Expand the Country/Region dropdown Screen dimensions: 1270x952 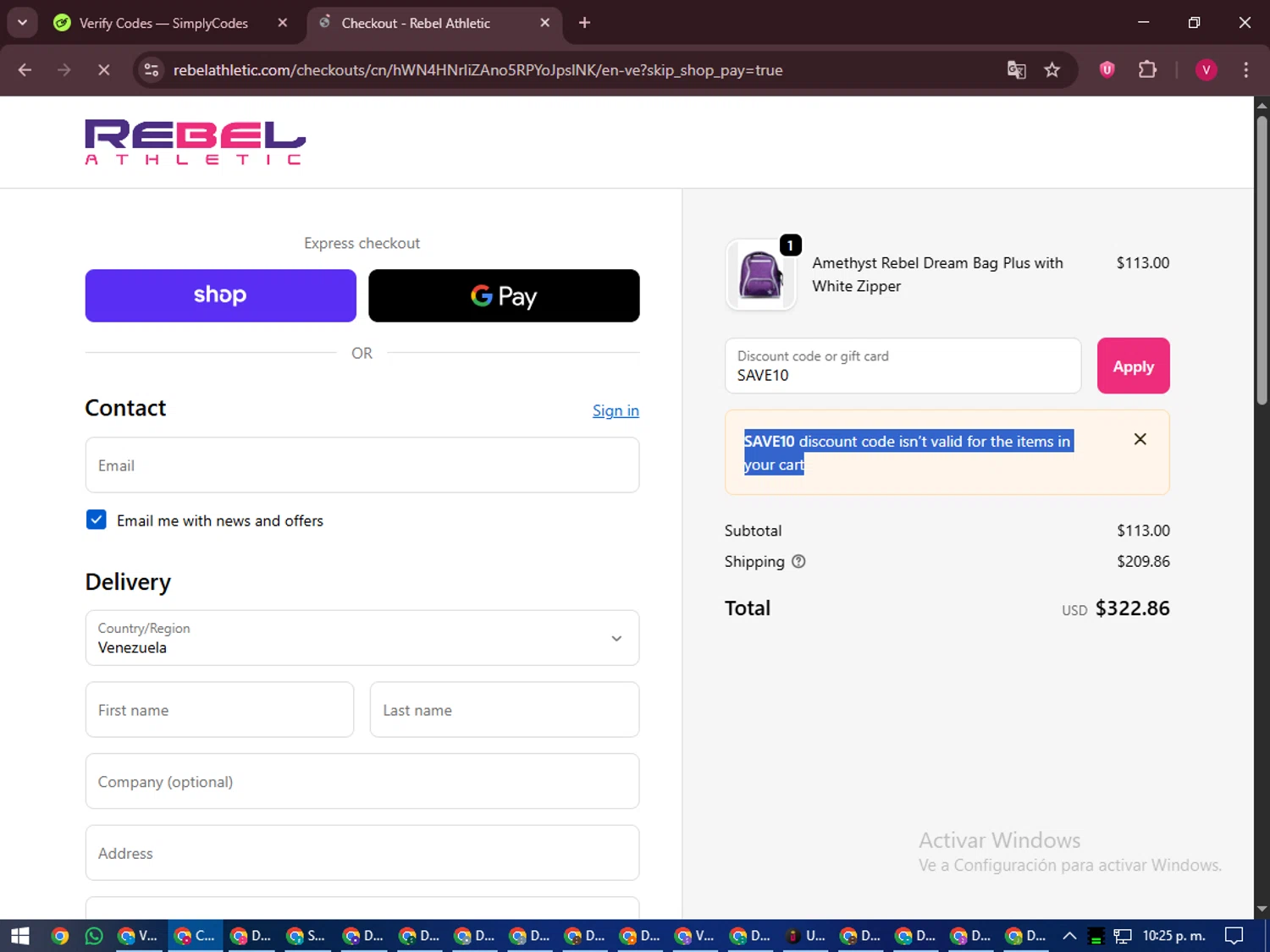coord(362,638)
